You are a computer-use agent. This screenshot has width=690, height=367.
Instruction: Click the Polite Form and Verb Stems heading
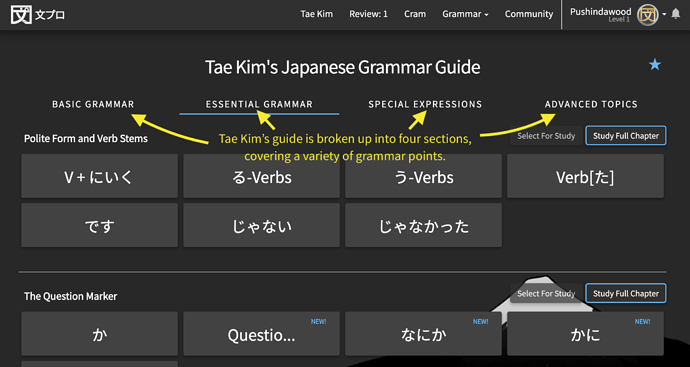[x=86, y=139]
